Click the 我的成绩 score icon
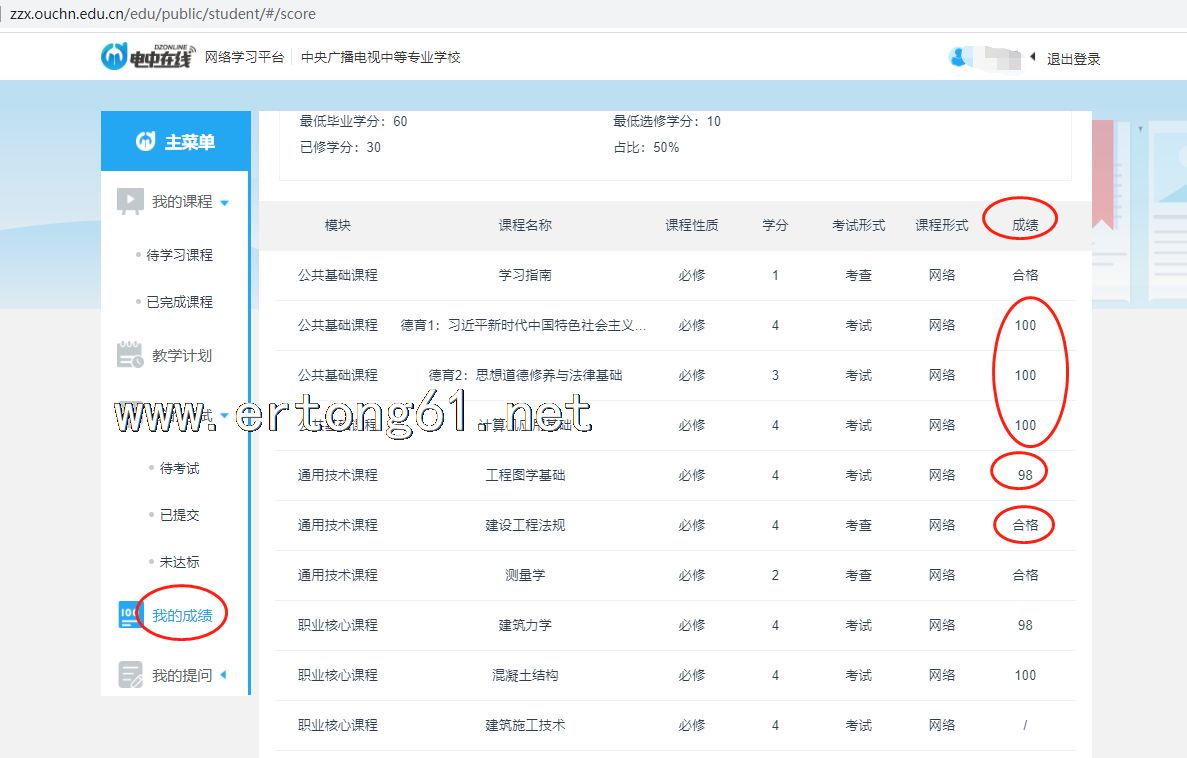The height and width of the screenshot is (758, 1187). (130, 616)
